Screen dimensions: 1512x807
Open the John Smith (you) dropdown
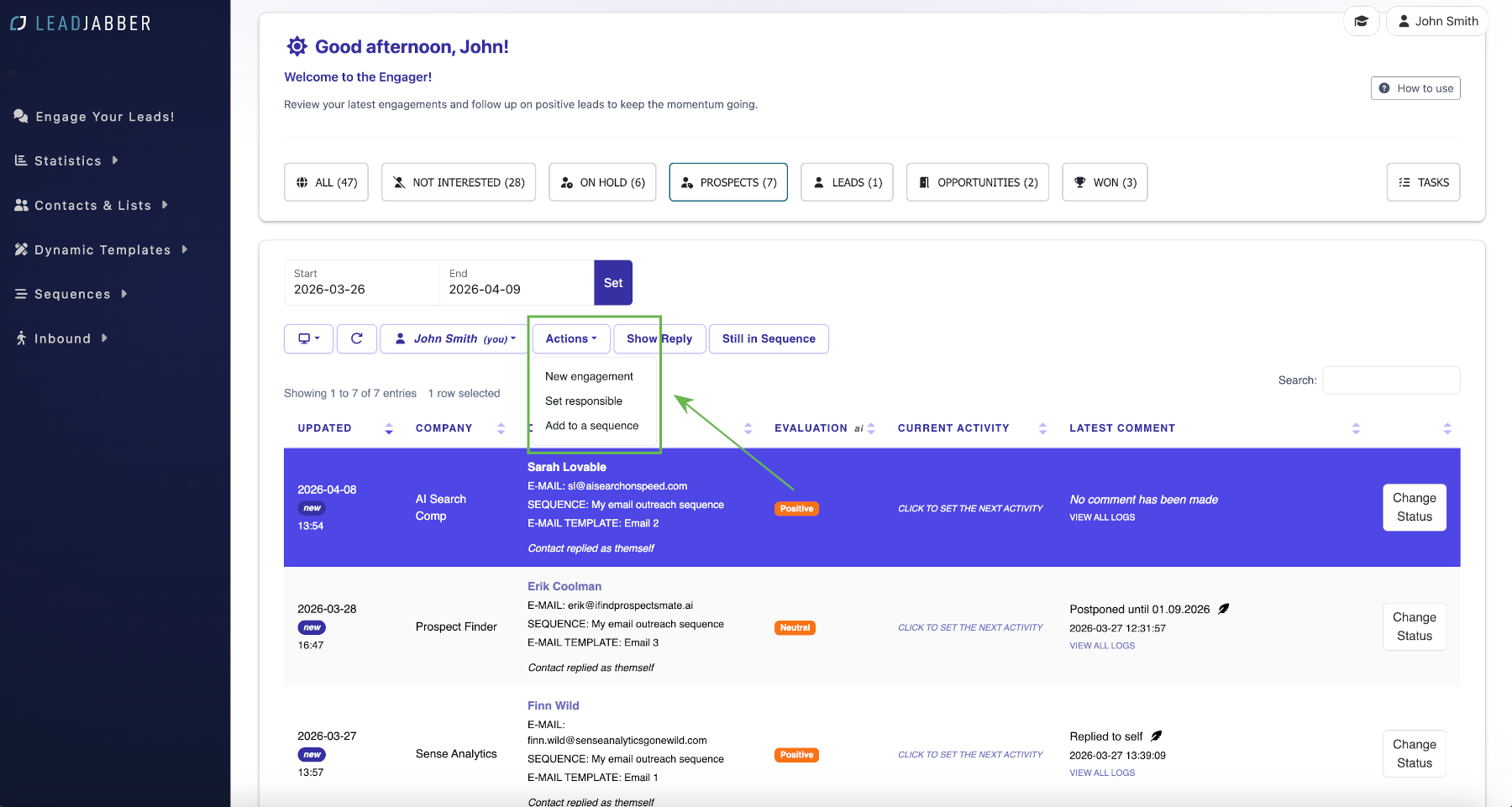pyautogui.click(x=455, y=338)
